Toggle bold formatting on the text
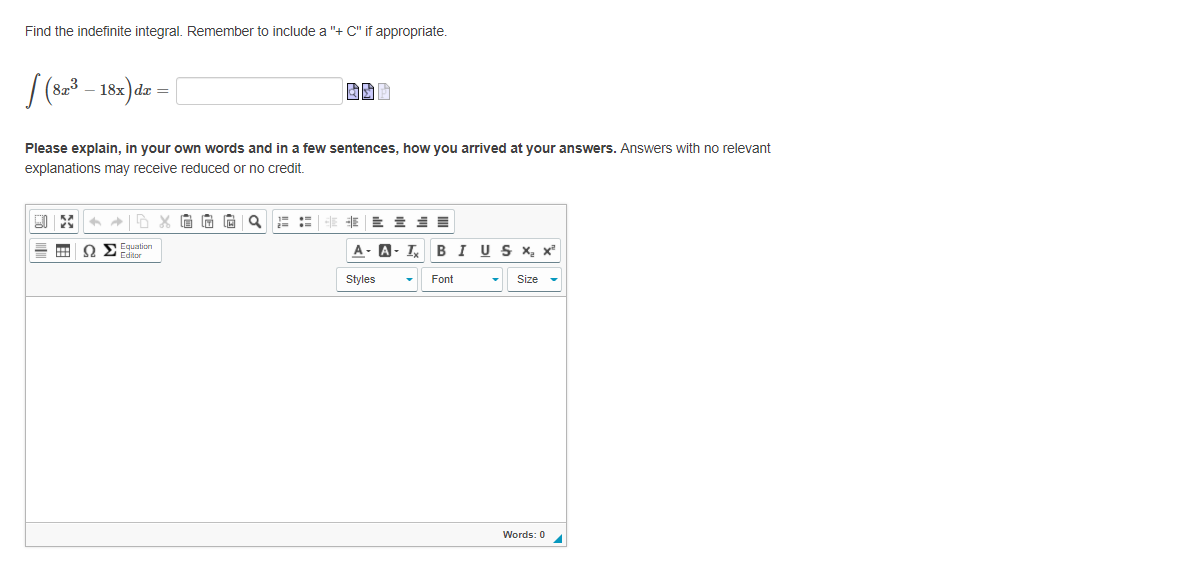The width and height of the screenshot is (1182, 577). click(x=442, y=250)
